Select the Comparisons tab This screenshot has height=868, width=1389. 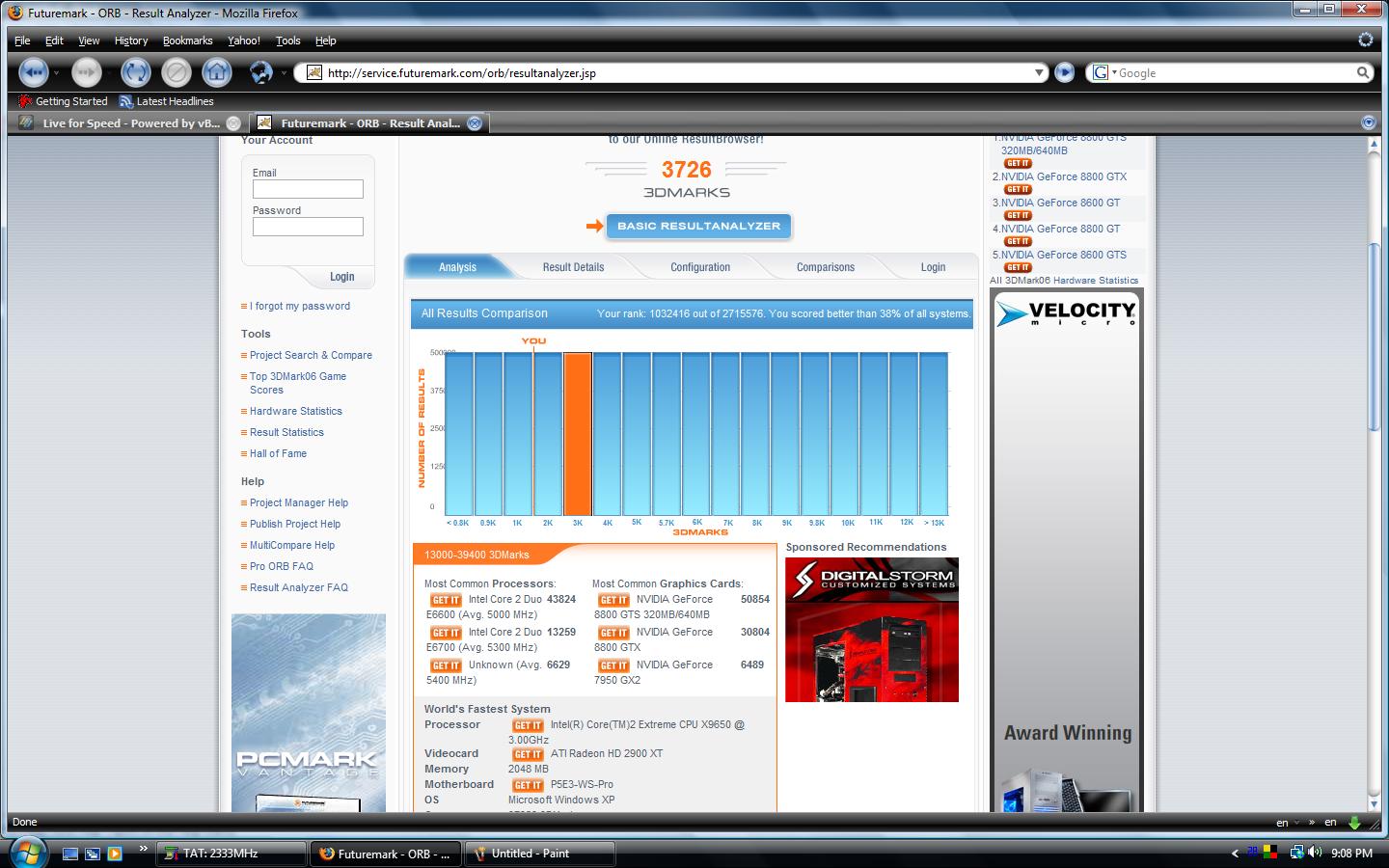pos(826,267)
